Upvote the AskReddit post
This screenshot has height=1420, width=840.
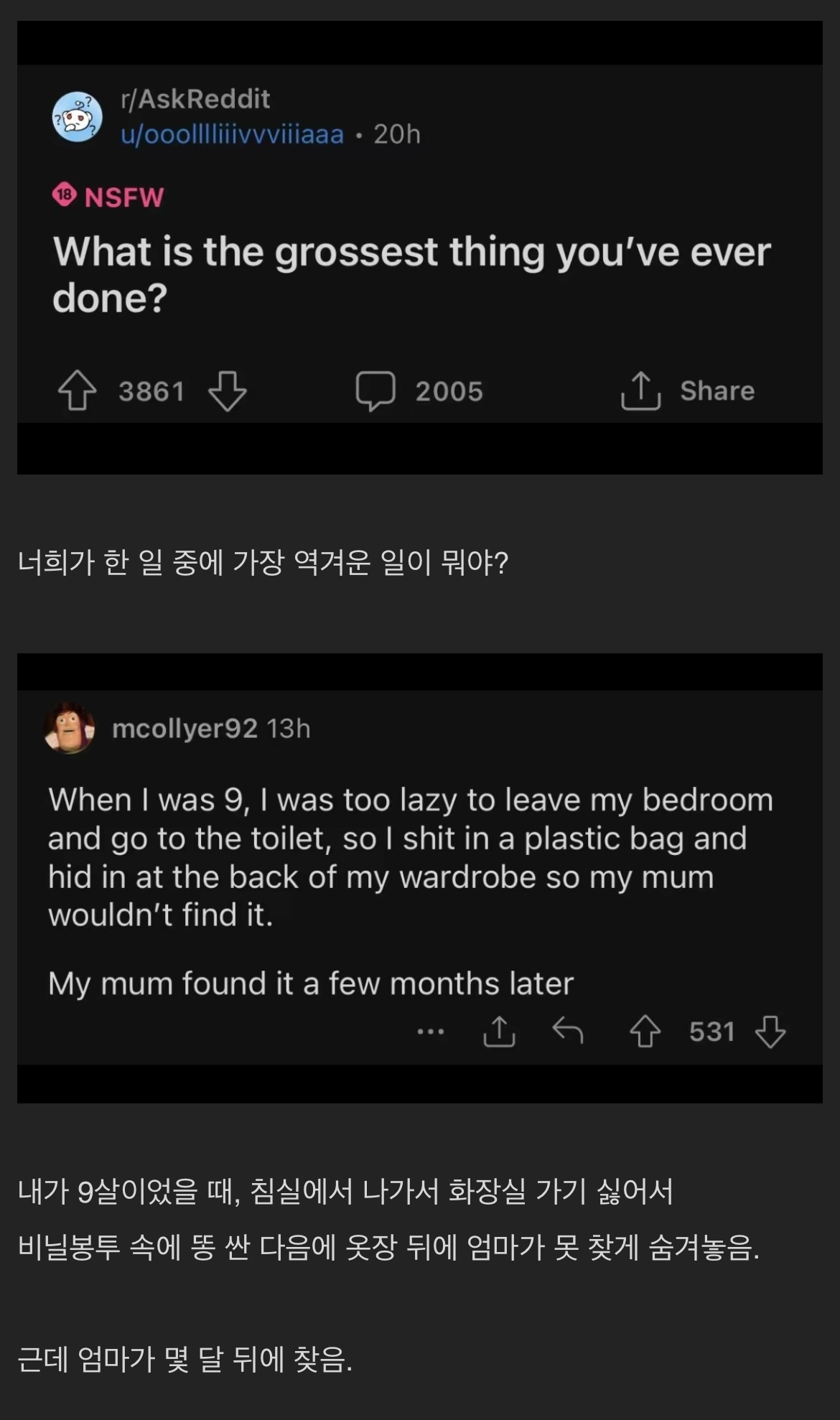(x=77, y=391)
